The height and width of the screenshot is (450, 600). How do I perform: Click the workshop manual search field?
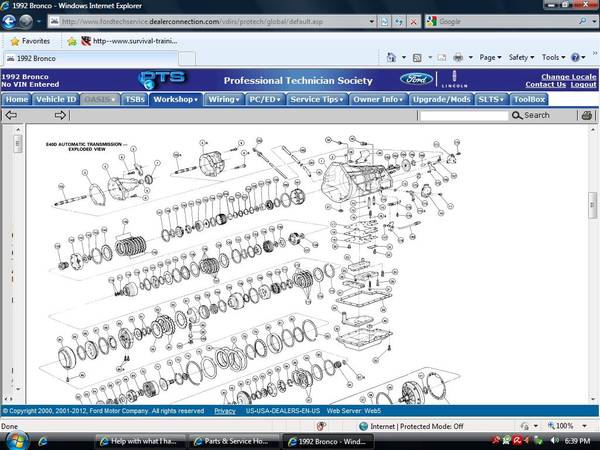(x=464, y=115)
